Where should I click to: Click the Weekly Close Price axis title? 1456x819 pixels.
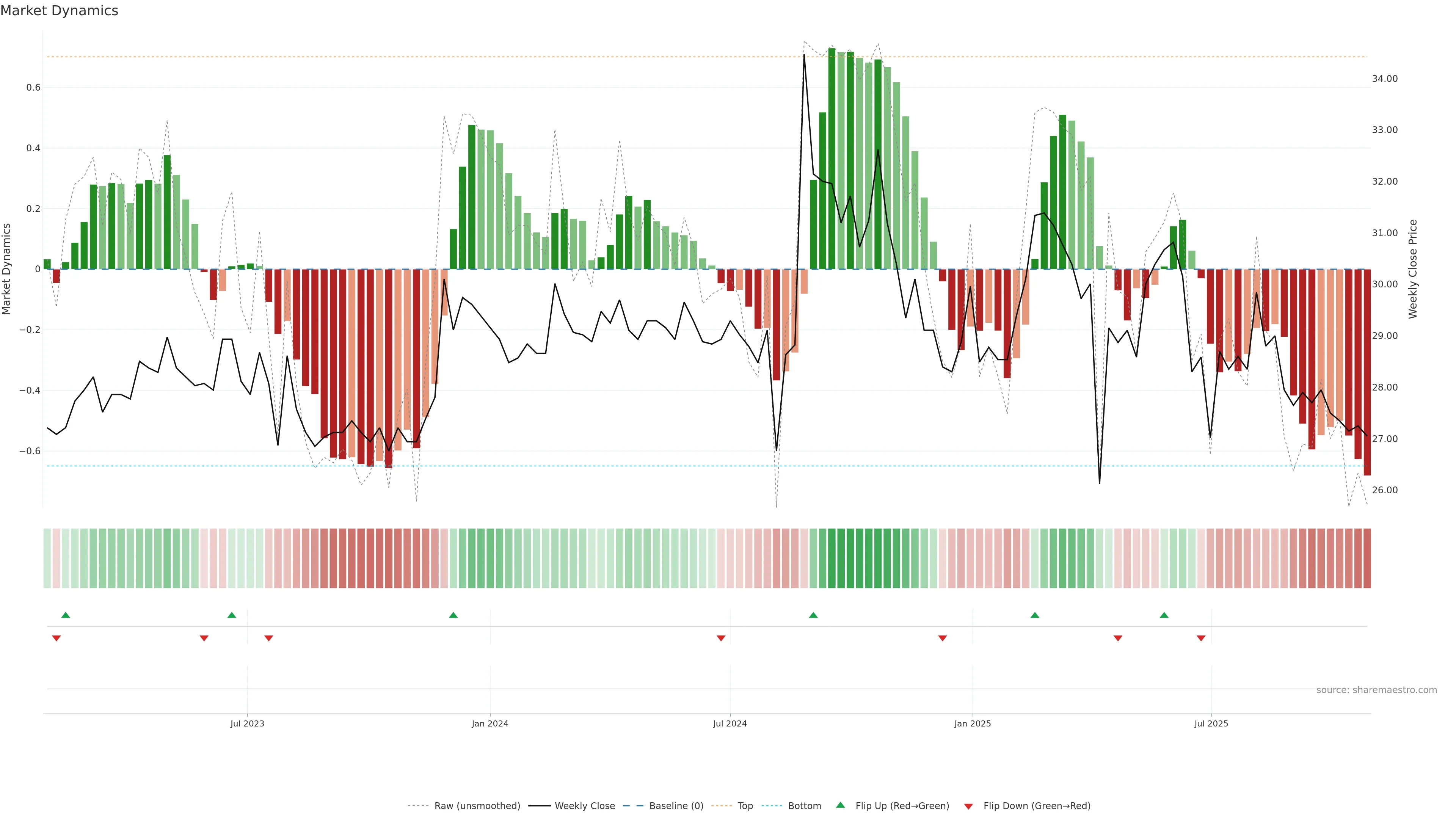[x=1412, y=269]
